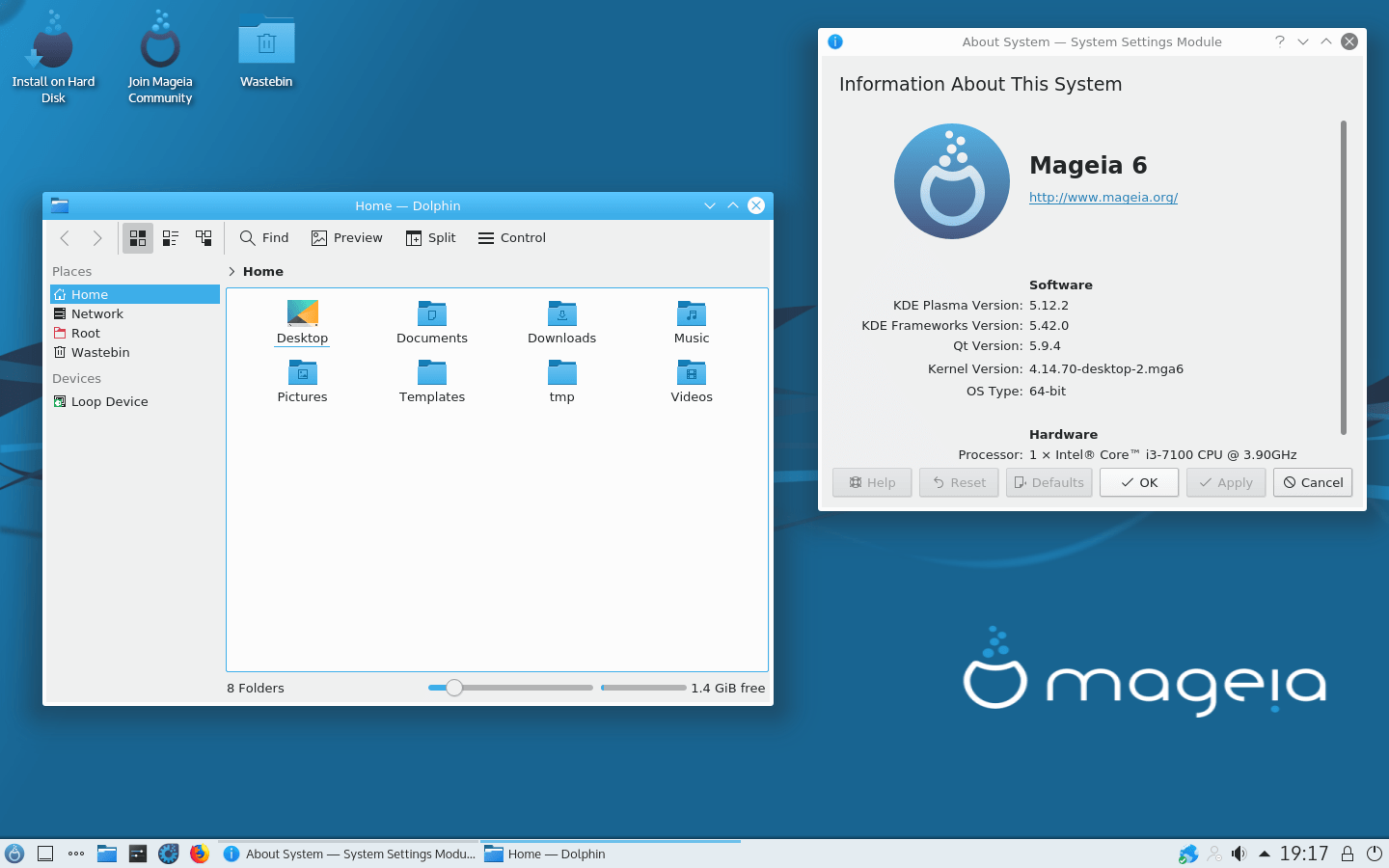The image size is (1389, 868).
Task: Click the Reset button in About System
Action: (959, 482)
